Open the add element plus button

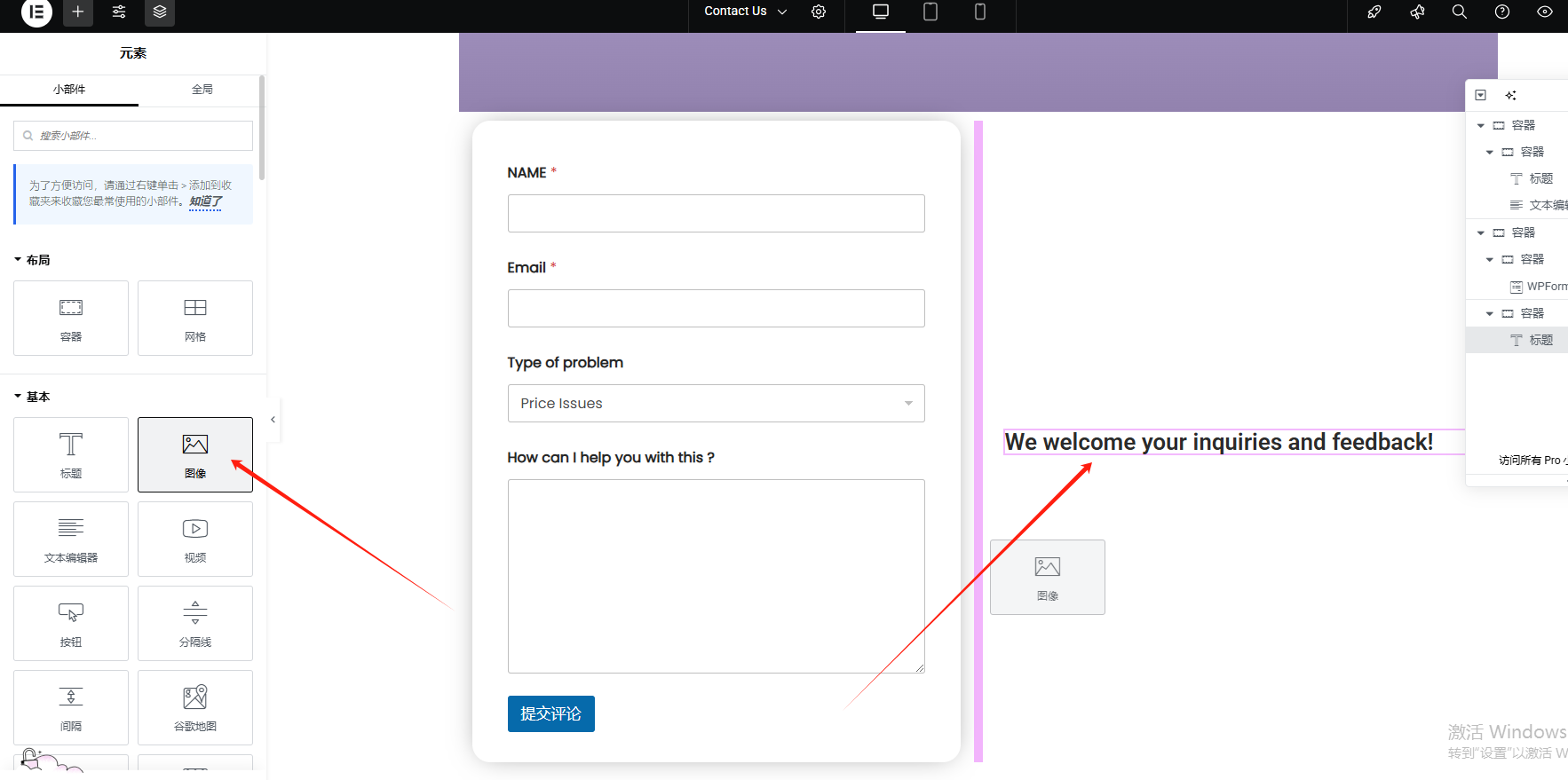point(78,12)
